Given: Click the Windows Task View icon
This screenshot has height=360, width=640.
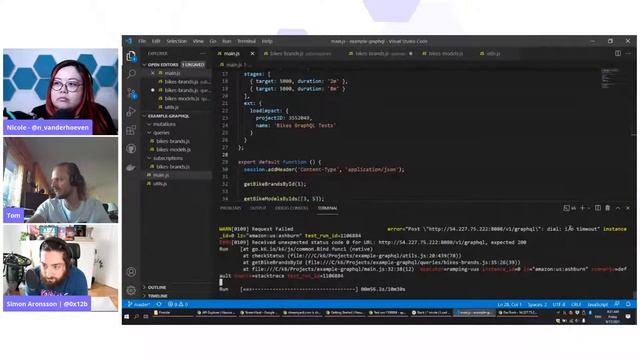Looking at the screenshot, I should pyautogui.click(x=146, y=317).
